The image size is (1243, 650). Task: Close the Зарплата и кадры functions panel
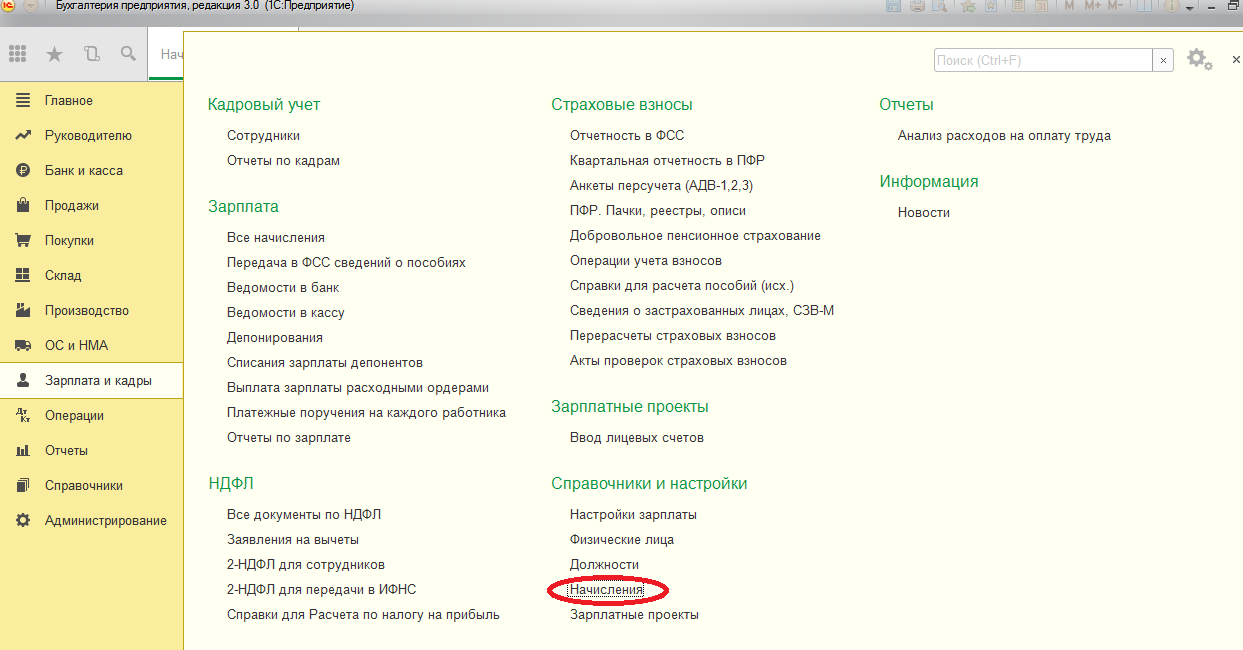click(1236, 59)
